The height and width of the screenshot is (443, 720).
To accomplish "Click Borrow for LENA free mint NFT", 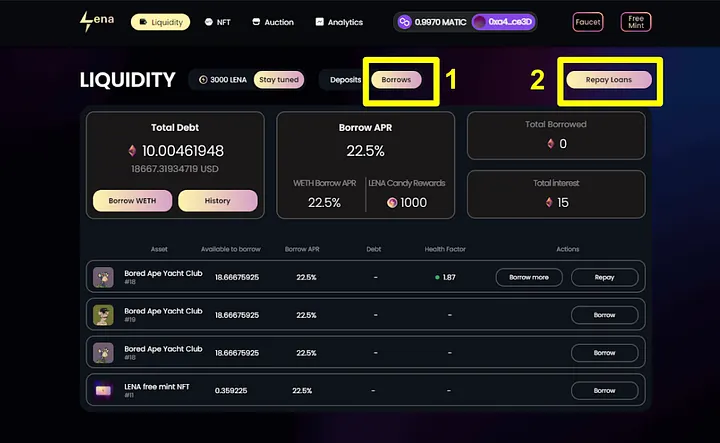I will pos(604,391).
